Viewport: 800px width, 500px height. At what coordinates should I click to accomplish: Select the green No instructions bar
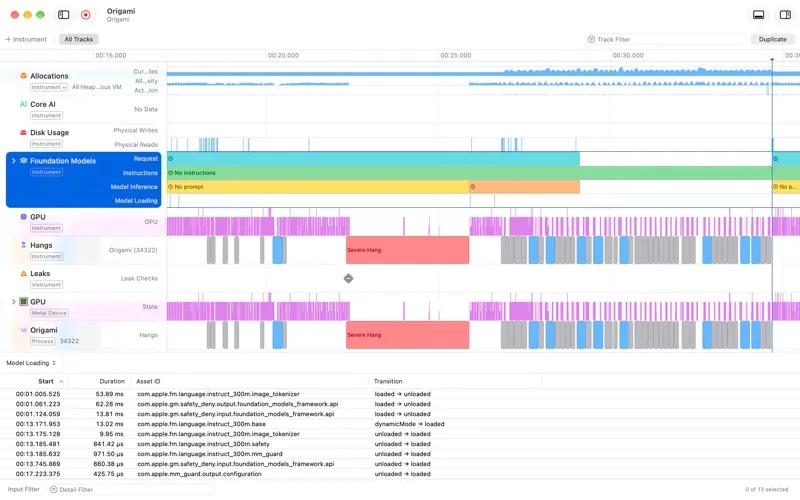point(469,173)
